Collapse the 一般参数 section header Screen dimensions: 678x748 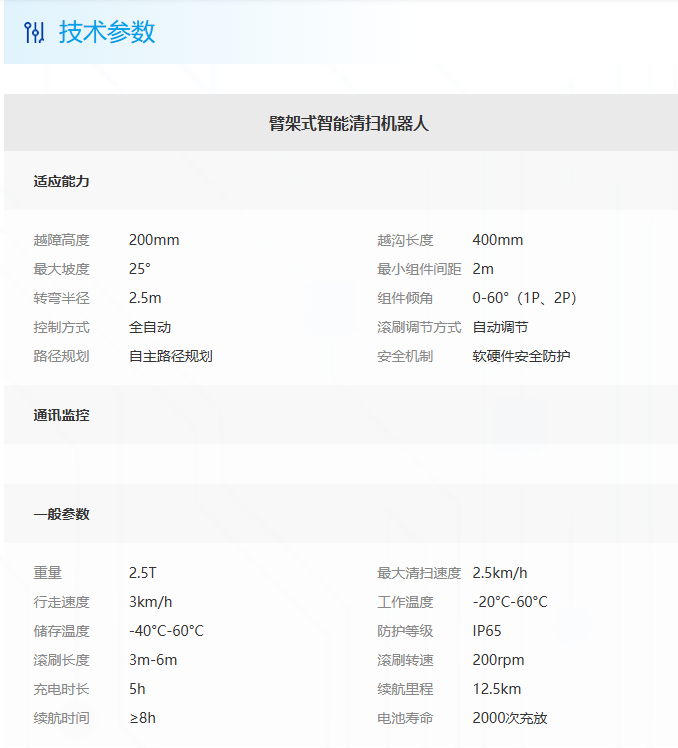[61, 514]
